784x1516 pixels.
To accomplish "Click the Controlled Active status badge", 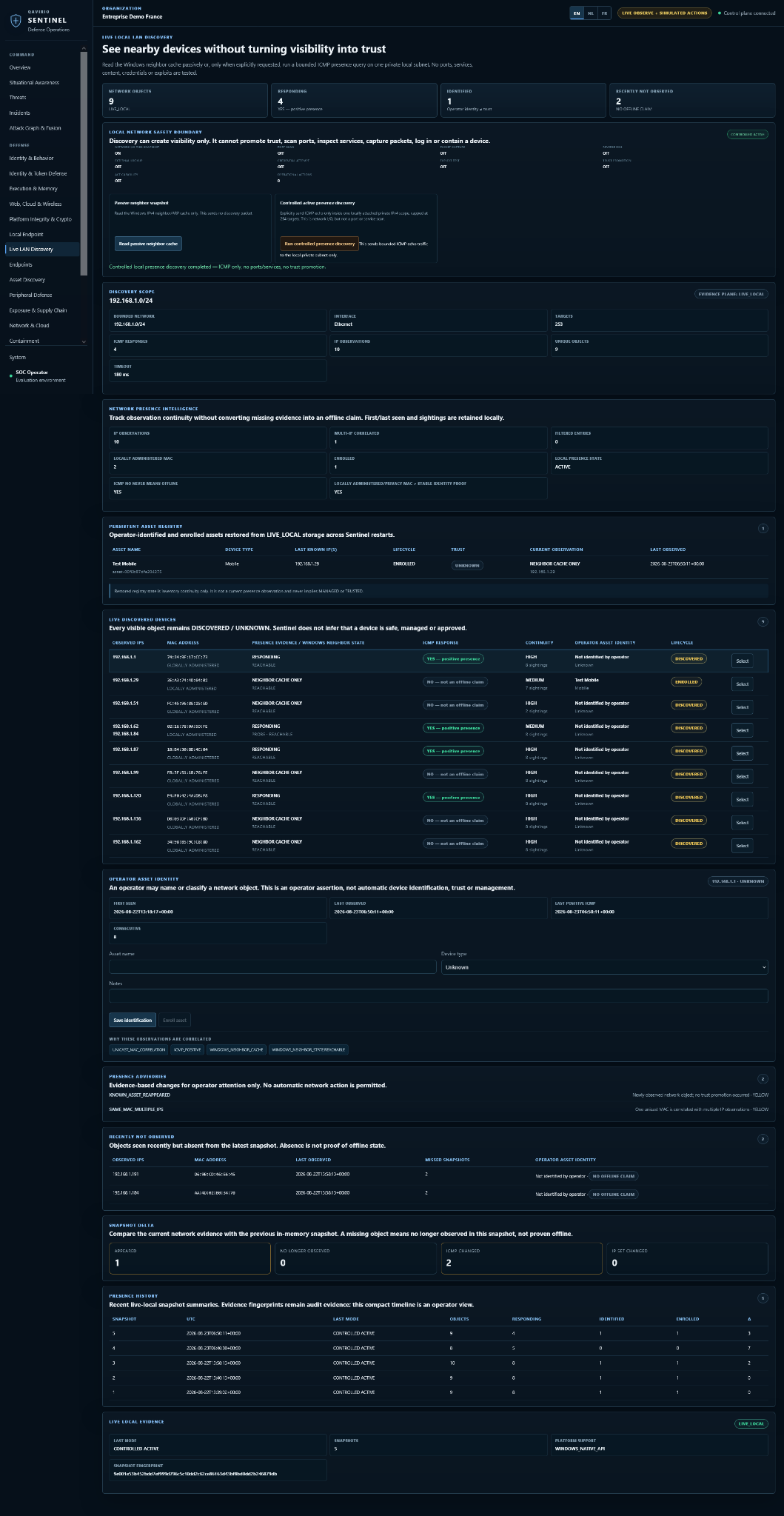I will [748, 134].
